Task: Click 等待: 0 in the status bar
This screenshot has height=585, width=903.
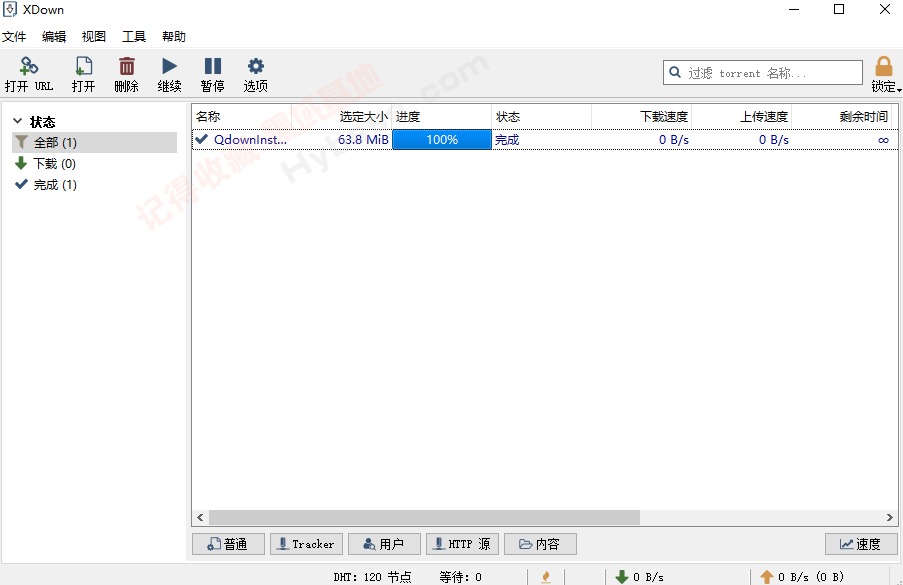Action: point(461,577)
